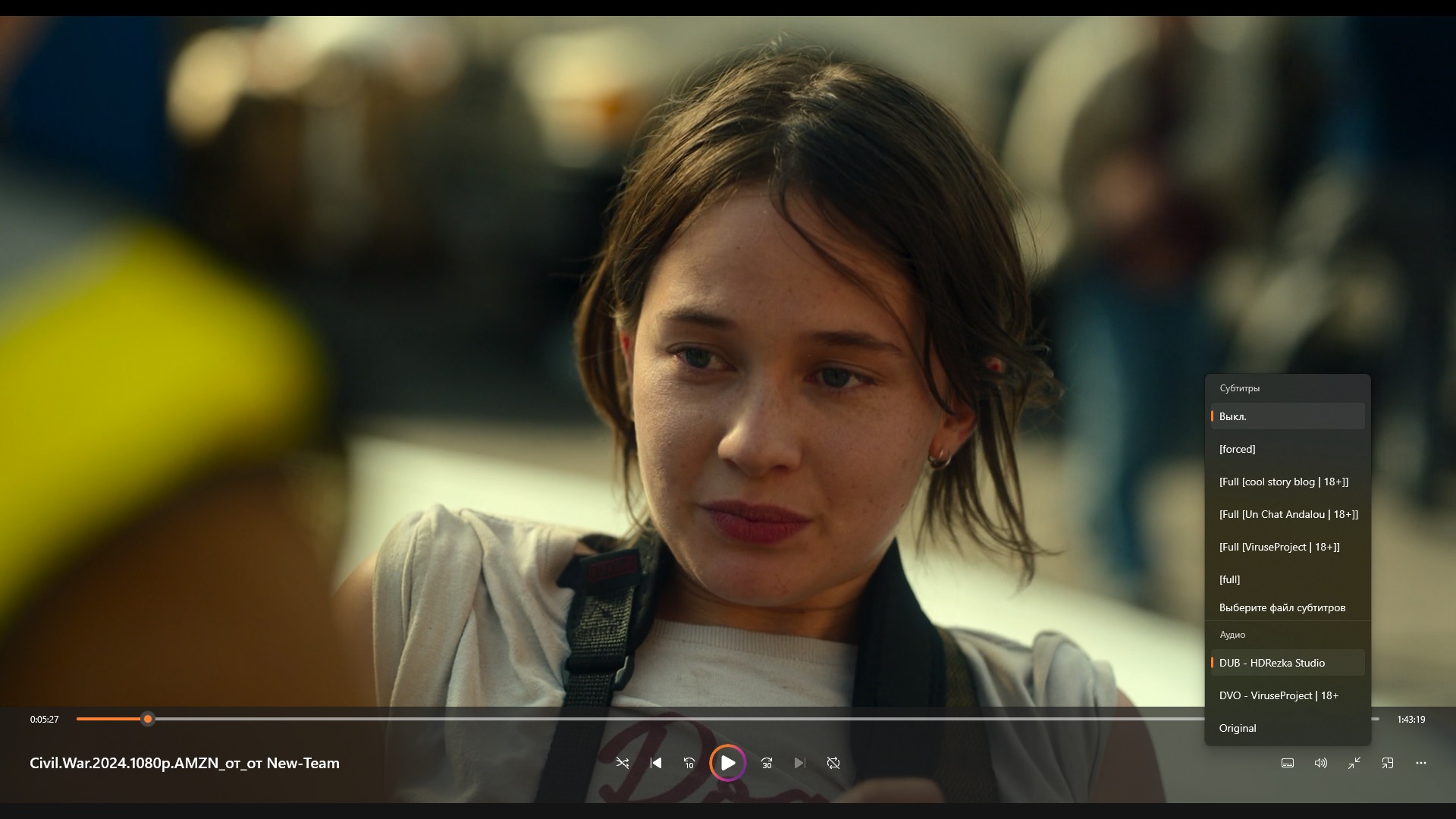Viewport: 1456px width, 819px height.
Task: Click the seek bar playhead handle
Action: (x=148, y=719)
